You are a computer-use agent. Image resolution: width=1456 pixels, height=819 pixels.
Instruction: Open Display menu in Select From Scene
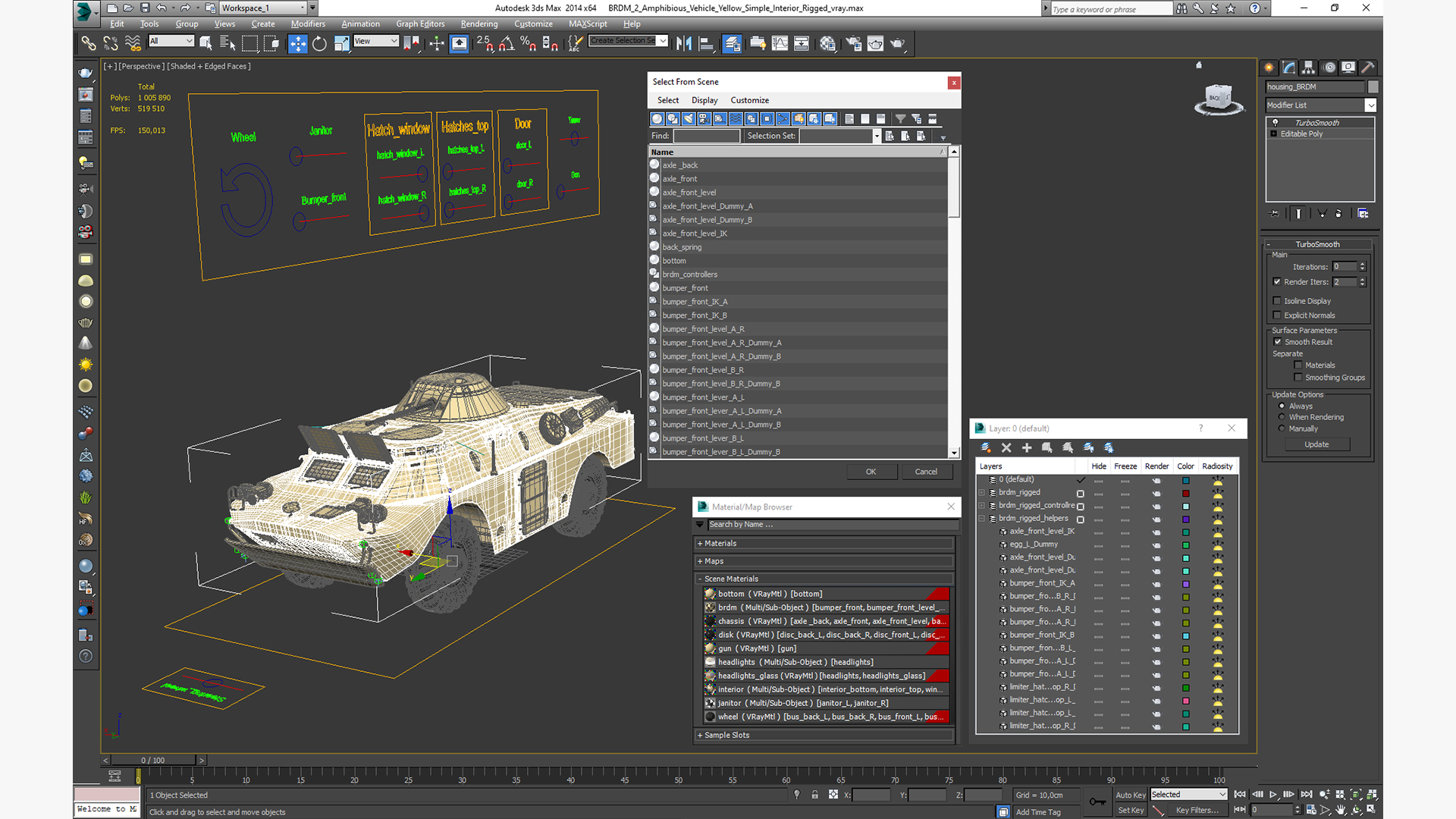coord(704,100)
